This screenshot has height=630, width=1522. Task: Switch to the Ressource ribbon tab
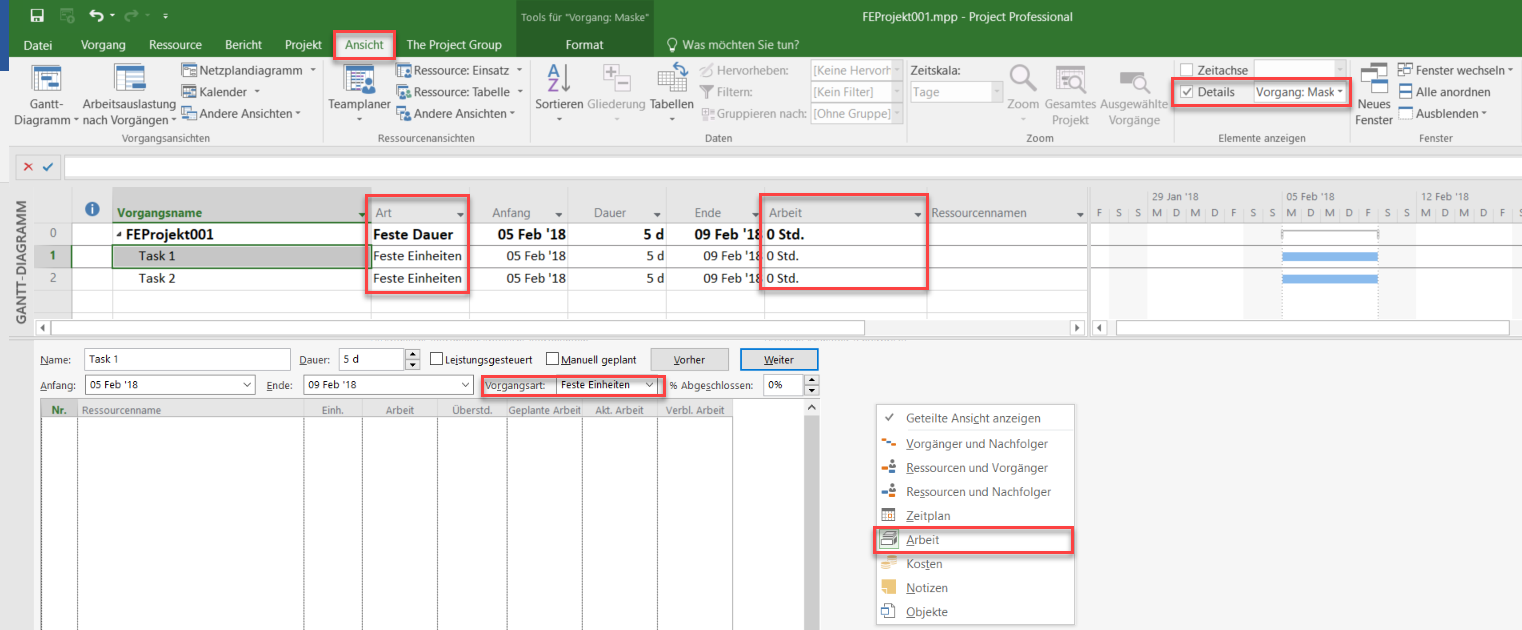point(175,45)
